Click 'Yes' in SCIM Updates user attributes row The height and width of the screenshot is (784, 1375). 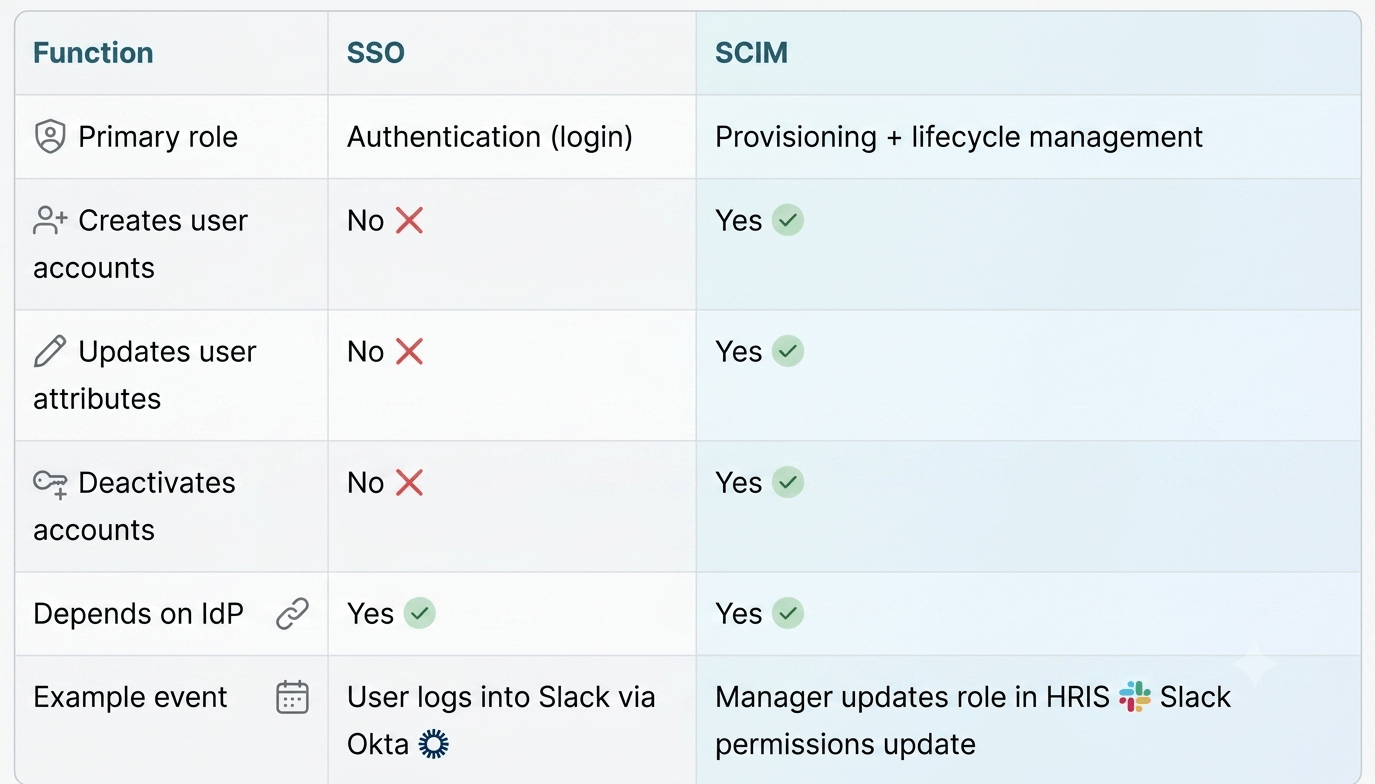(x=739, y=351)
